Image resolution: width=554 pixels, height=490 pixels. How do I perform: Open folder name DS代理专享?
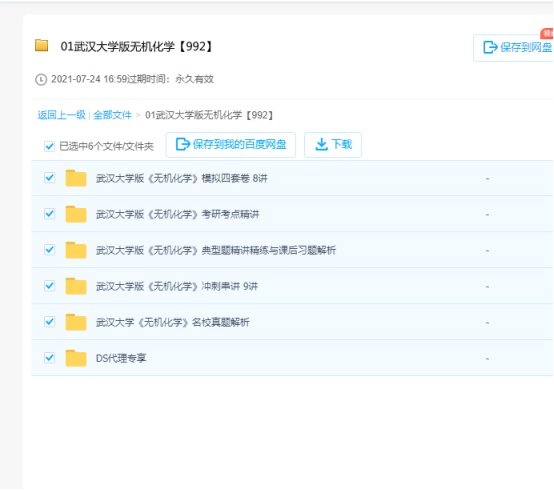click(x=121, y=359)
